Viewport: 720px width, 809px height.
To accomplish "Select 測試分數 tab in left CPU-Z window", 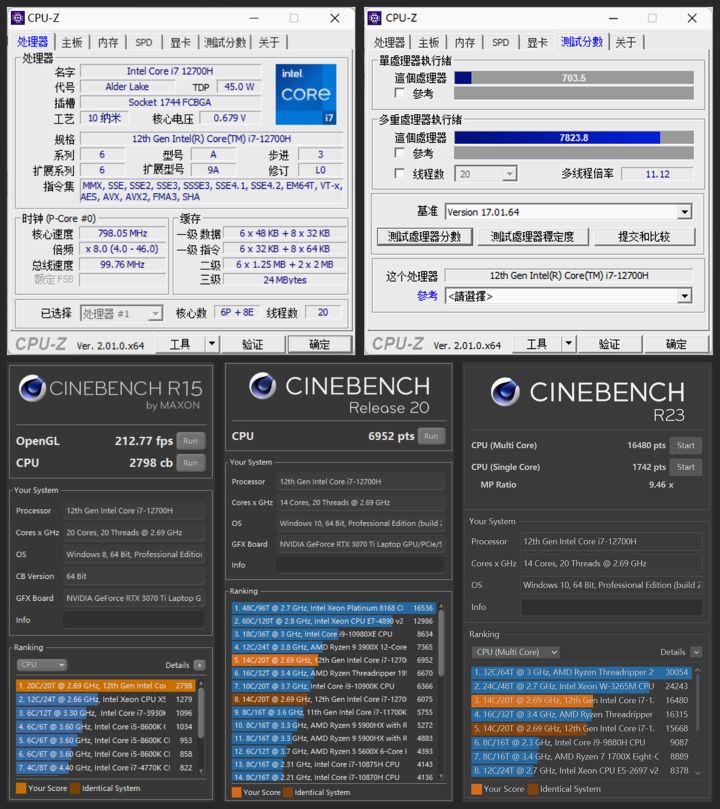I will 225,42.
